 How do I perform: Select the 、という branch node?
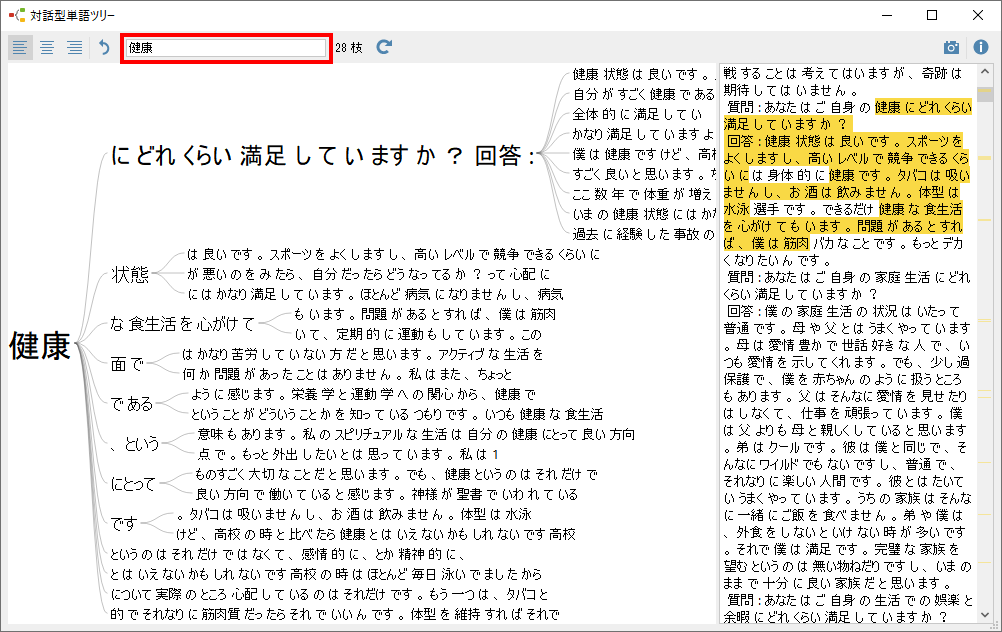tap(134, 443)
